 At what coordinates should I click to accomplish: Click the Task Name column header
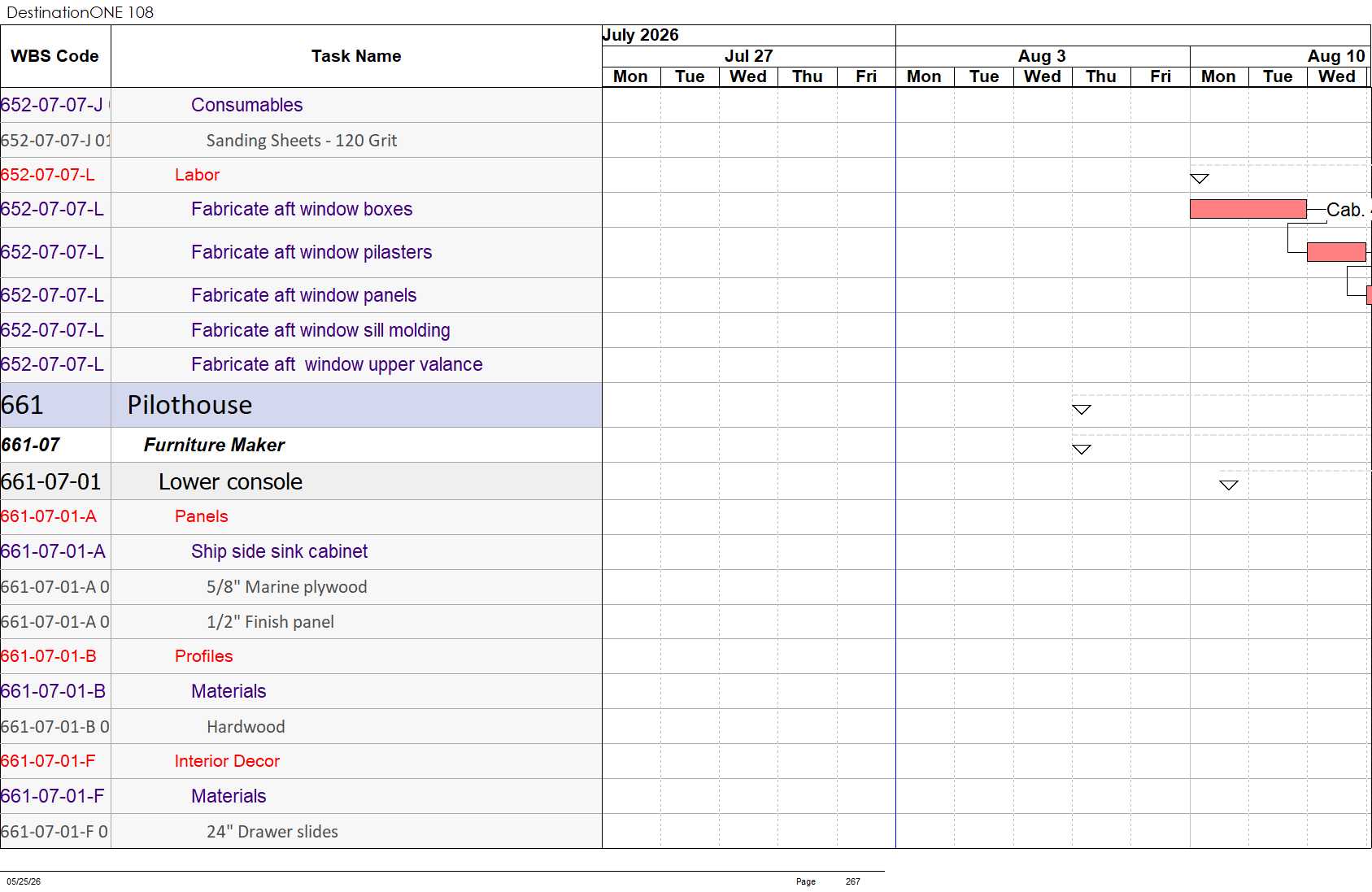[356, 56]
